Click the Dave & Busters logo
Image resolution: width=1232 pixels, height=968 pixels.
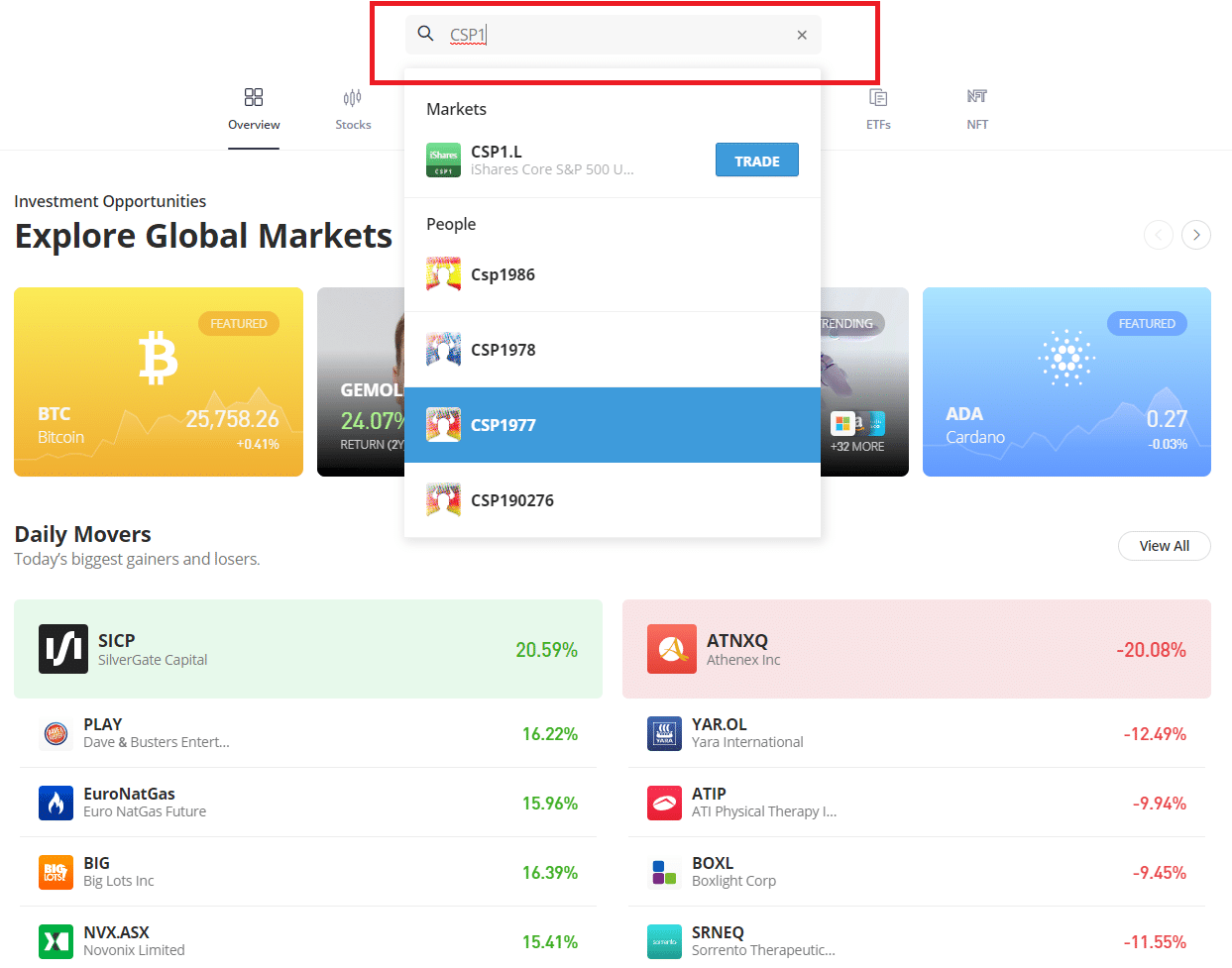tap(56, 734)
